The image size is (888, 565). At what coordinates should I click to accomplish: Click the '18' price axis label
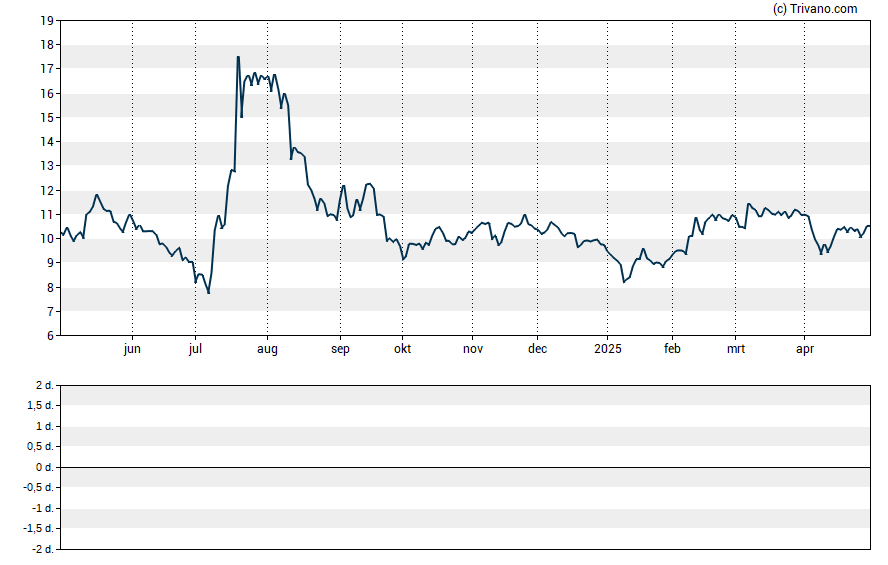click(47, 45)
